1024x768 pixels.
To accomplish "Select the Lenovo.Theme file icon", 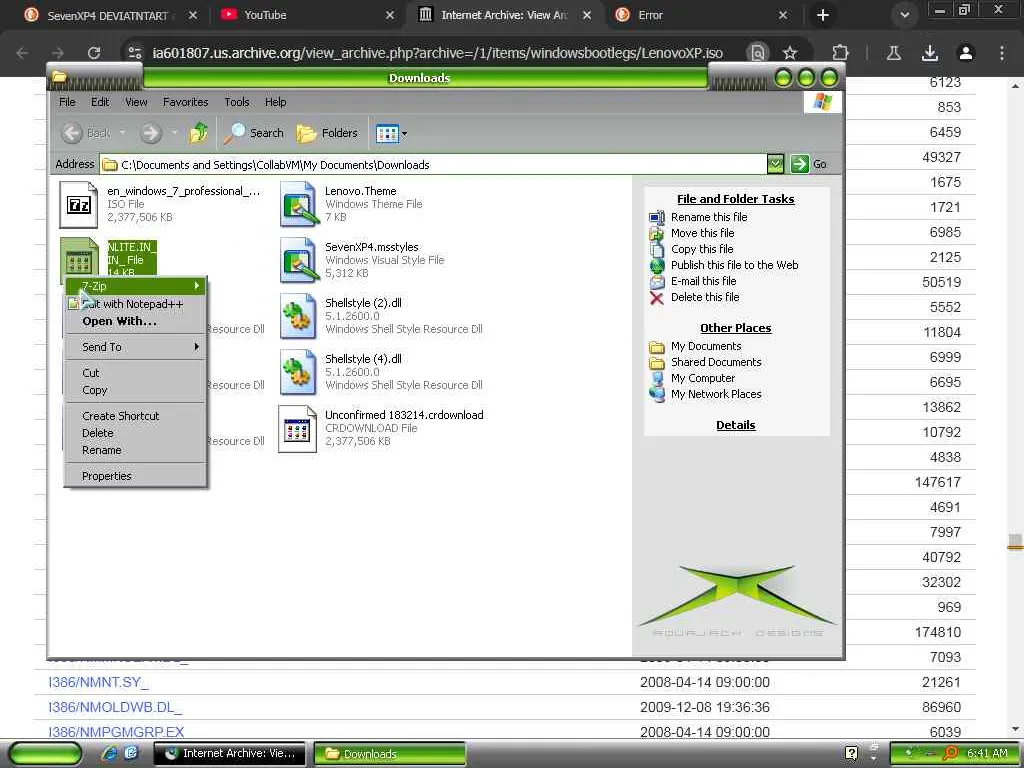I will coord(299,205).
